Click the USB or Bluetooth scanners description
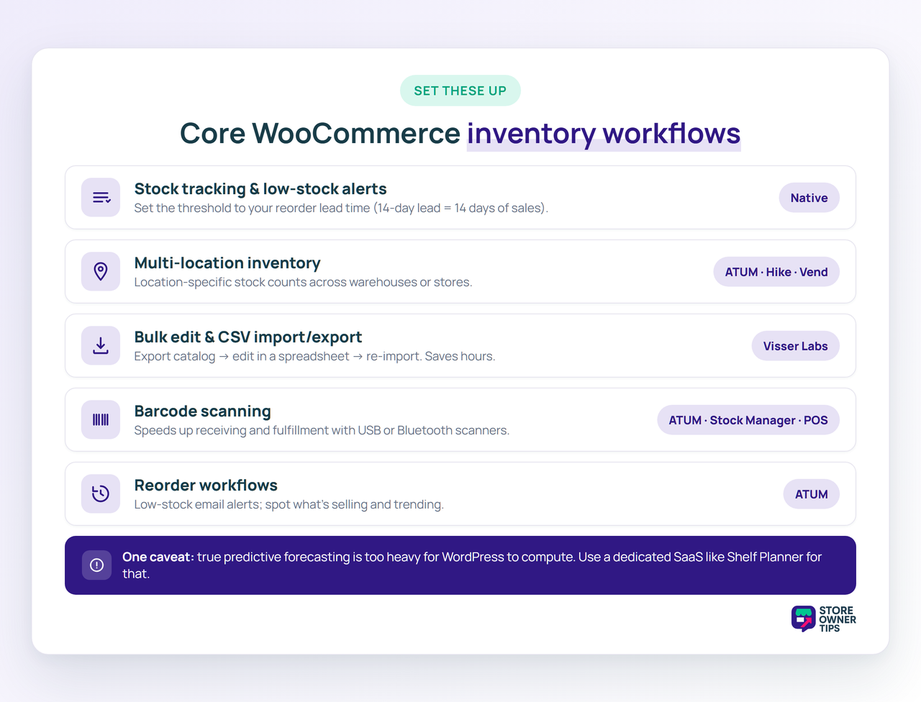 click(321, 430)
